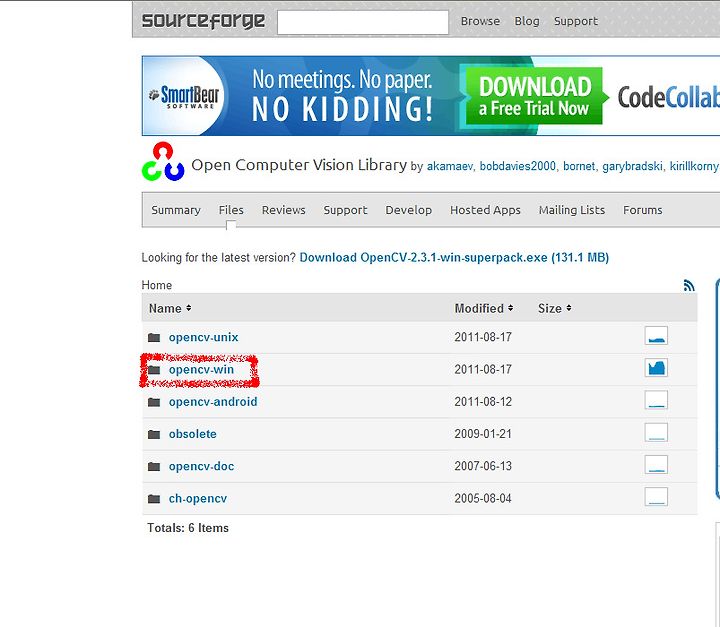Open author garybradski's profile
This screenshot has height=627, width=720.
pyautogui.click(x=632, y=166)
